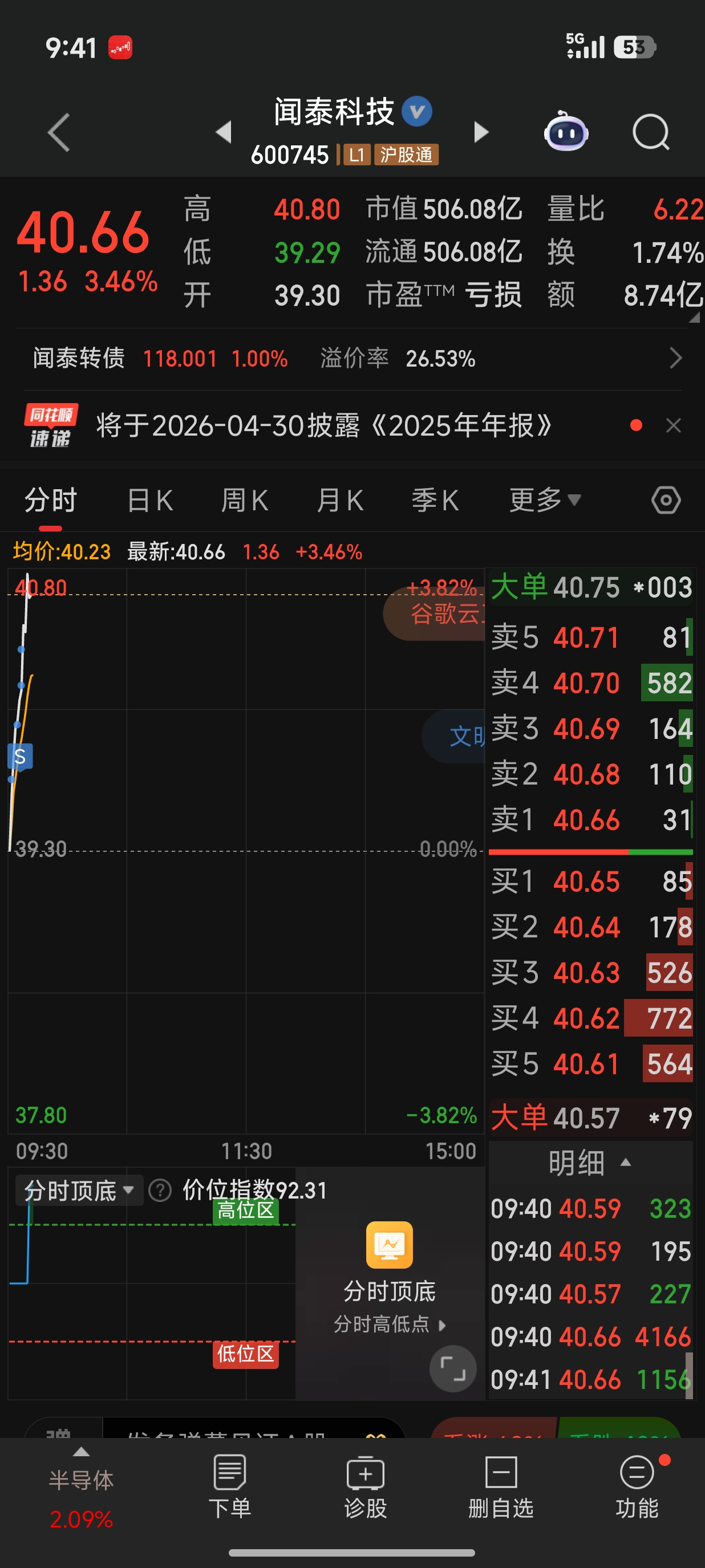Tap the top 大单 40.75 row
705x1568 pixels.
click(x=591, y=587)
